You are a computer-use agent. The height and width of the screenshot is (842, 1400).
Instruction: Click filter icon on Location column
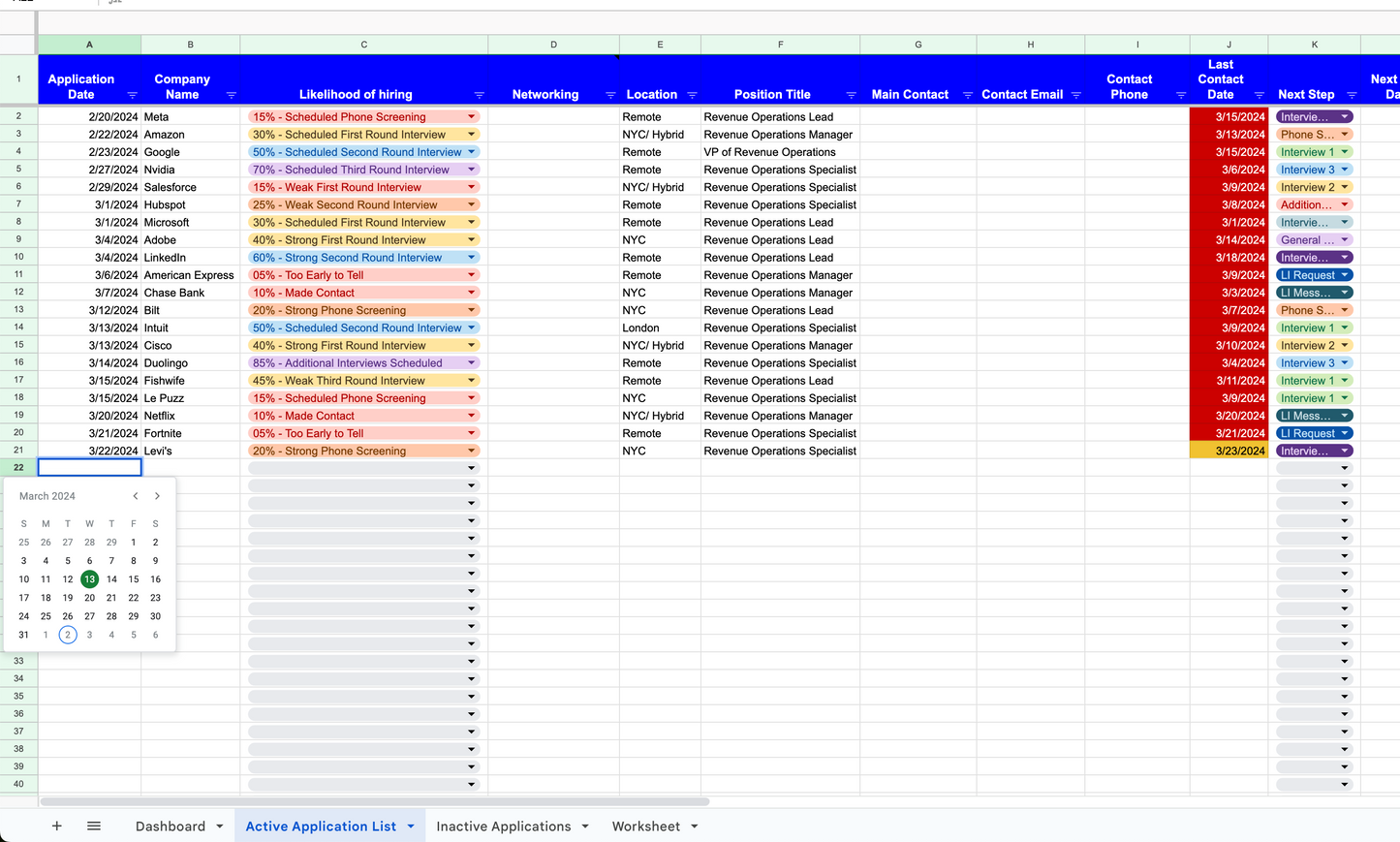pyautogui.click(x=692, y=95)
